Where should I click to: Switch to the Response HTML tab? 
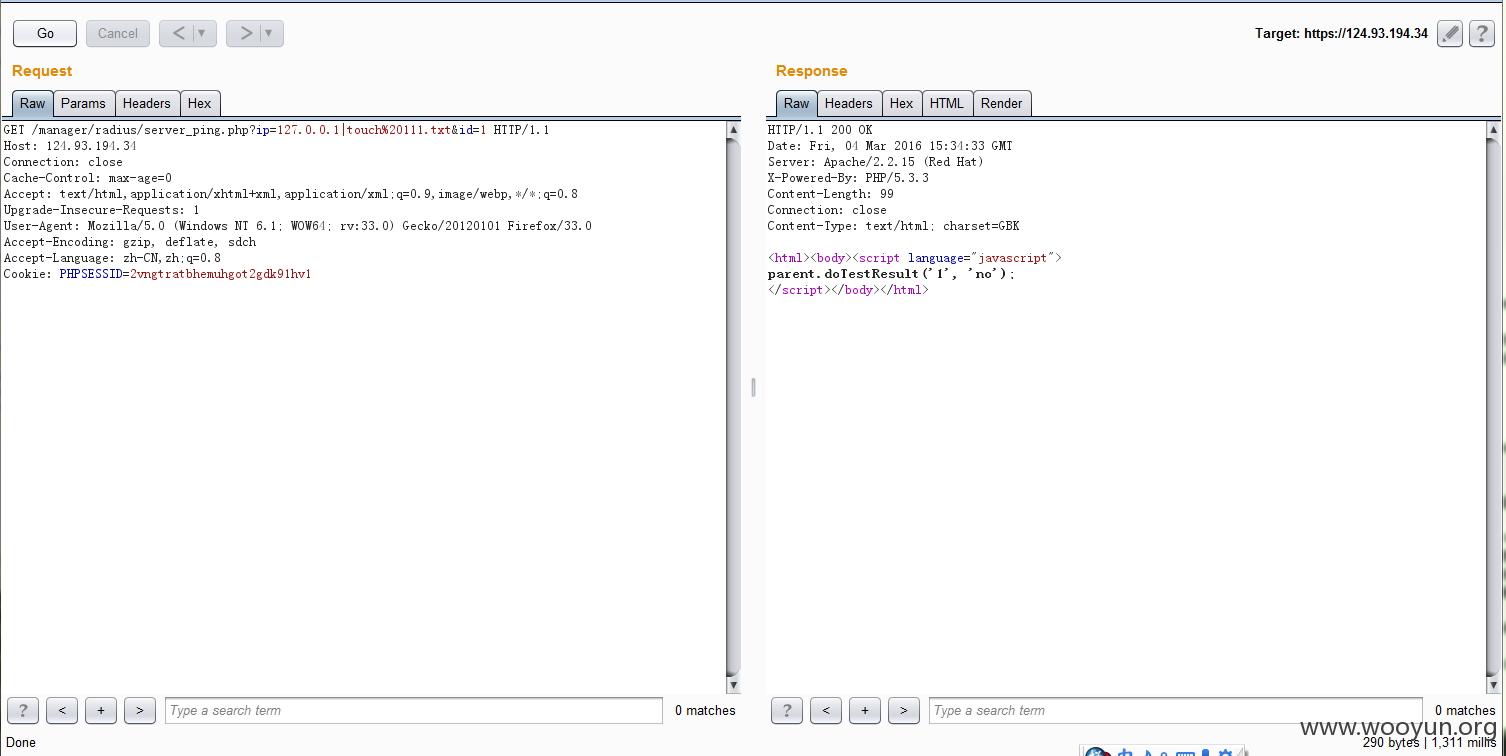click(946, 103)
